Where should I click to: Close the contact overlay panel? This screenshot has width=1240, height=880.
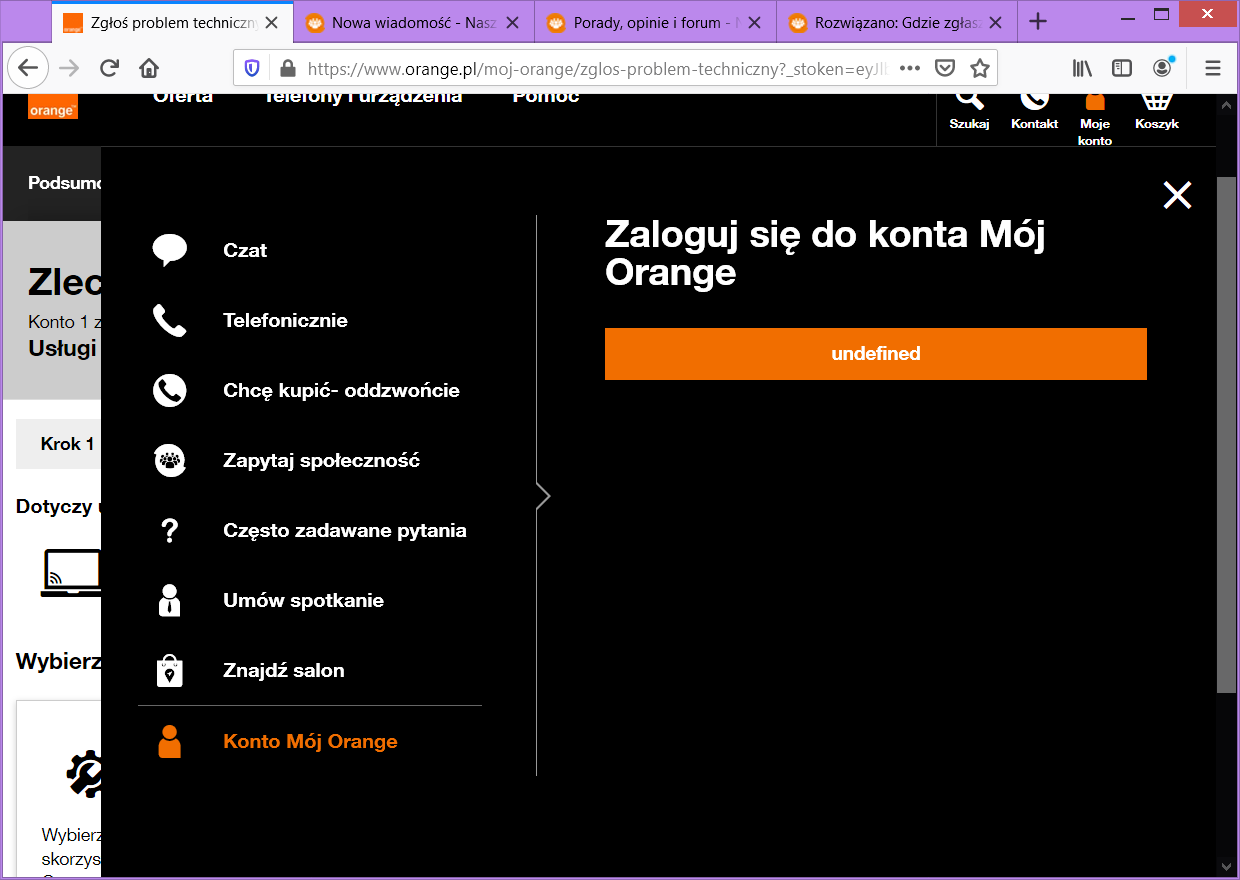(x=1177, y=195)
